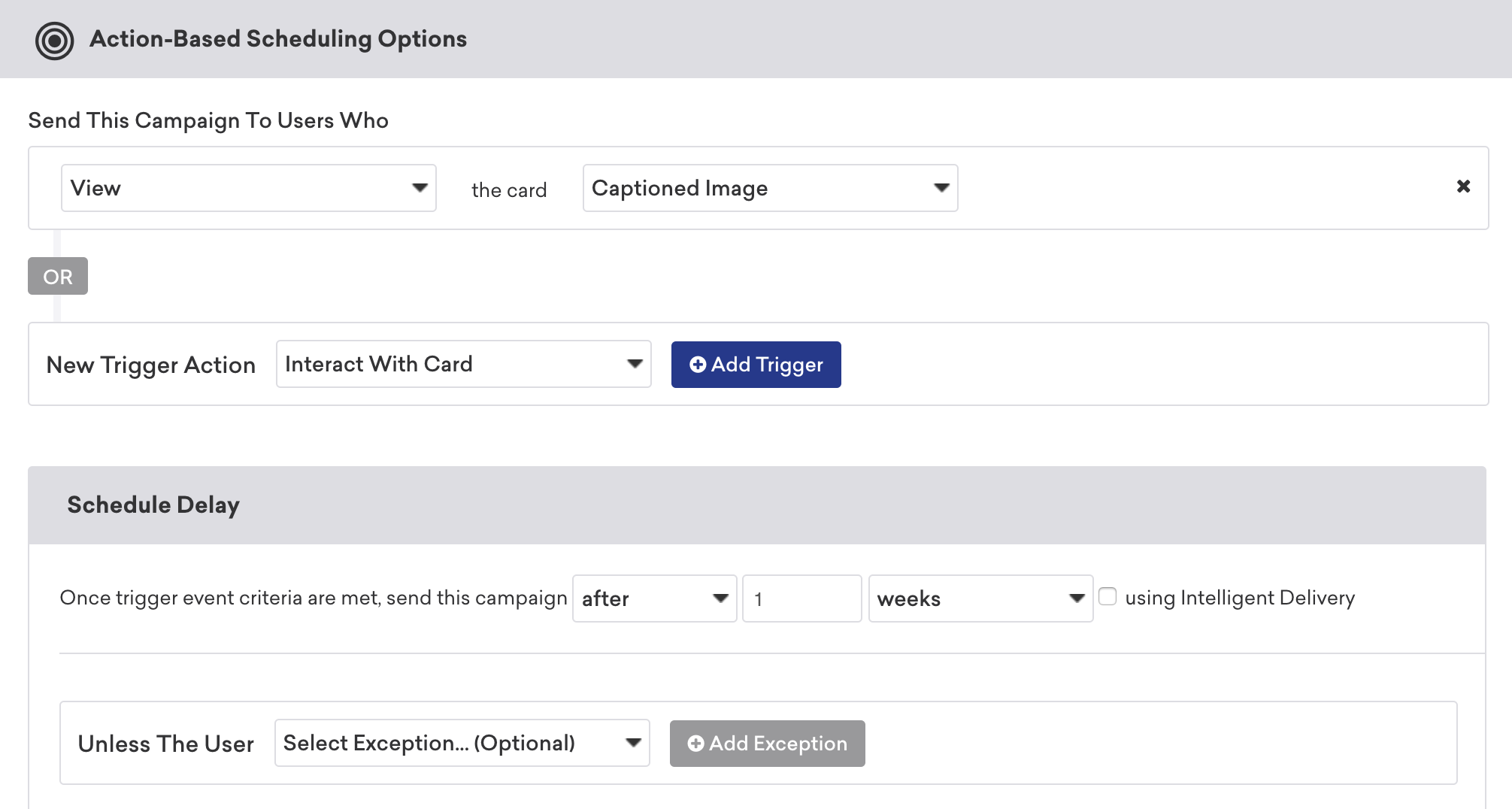Expand the Interact With Card dropdown
Viewport: 1512px width, 809px height.
tap(462, 365)
